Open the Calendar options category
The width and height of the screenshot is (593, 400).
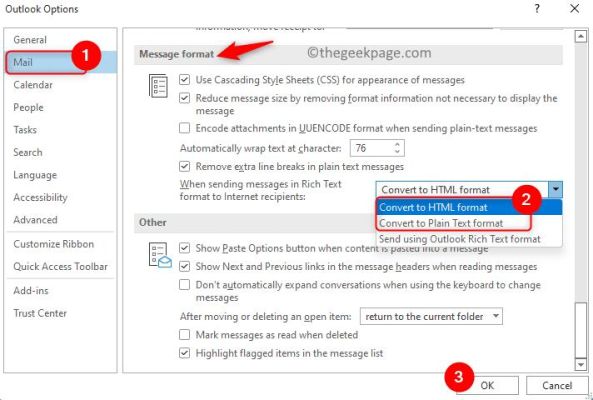(33, 85)
